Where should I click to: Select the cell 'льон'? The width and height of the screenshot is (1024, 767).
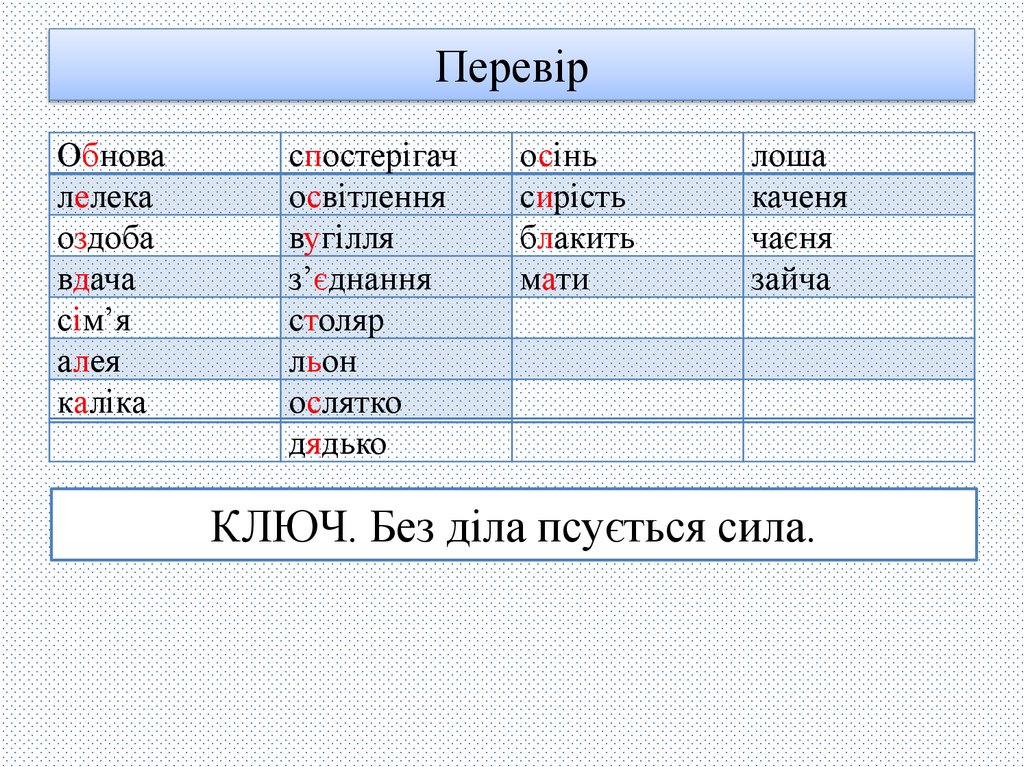coord(396,359)
